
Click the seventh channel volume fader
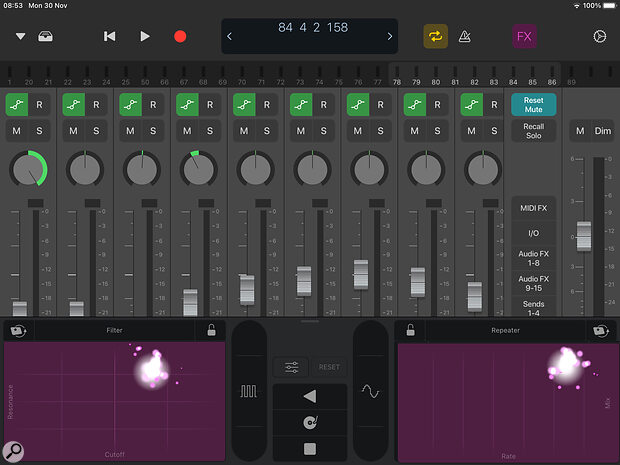(361, 274)
